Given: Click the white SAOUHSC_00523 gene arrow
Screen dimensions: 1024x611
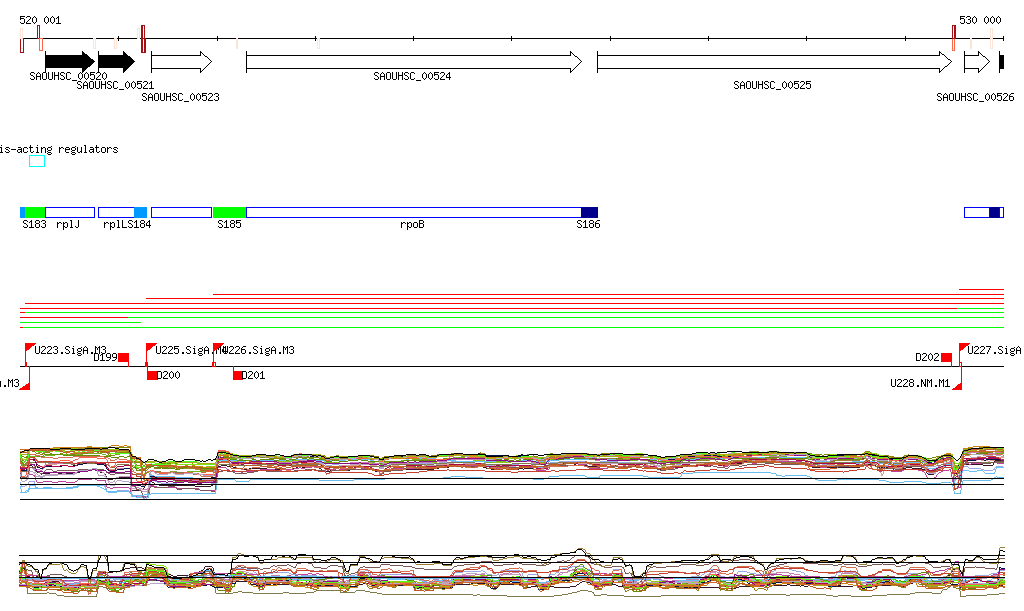Looking at the screenshot, I should pyautogui.click(x=181, y=62).
